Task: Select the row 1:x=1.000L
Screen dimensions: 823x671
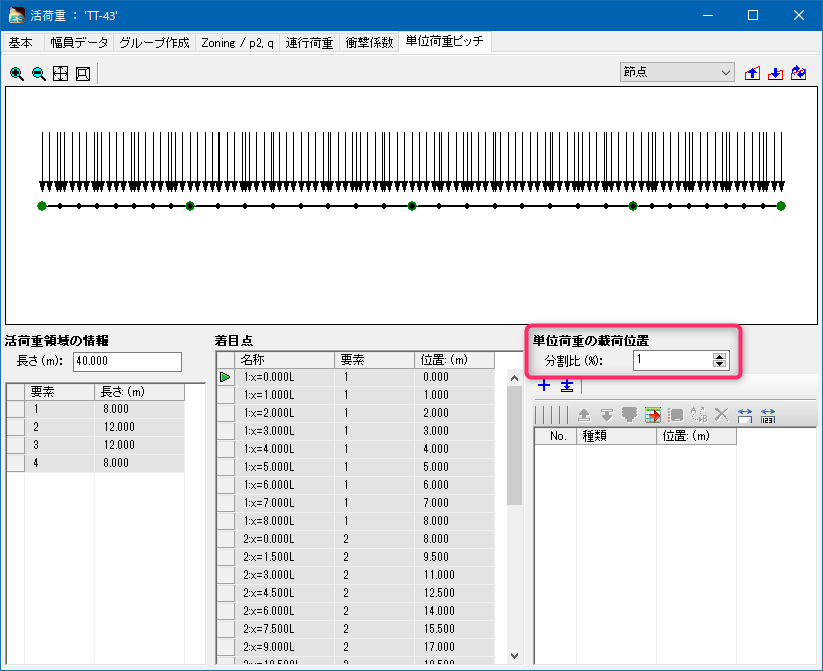Action: (355, 395)
